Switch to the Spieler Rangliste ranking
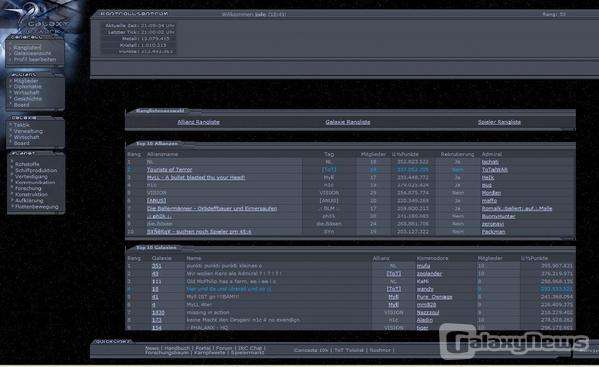Image resolution: width=599 pixels, height=367 pixels. (x=499, y=122)
